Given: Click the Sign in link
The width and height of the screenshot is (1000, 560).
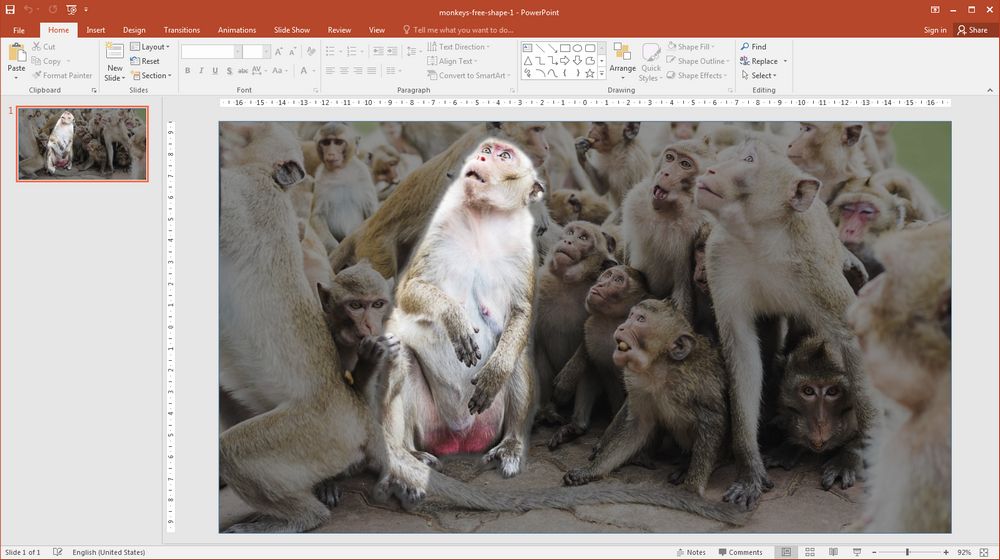Looking at the screenshot, I should point(935,30).
